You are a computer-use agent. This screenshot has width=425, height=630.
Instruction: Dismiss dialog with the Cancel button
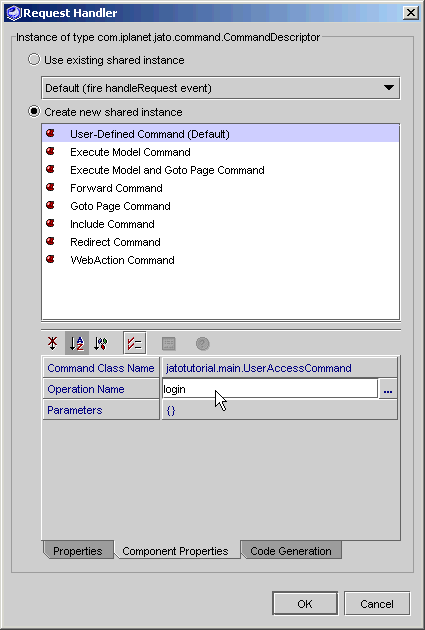[x=377, y=603]
